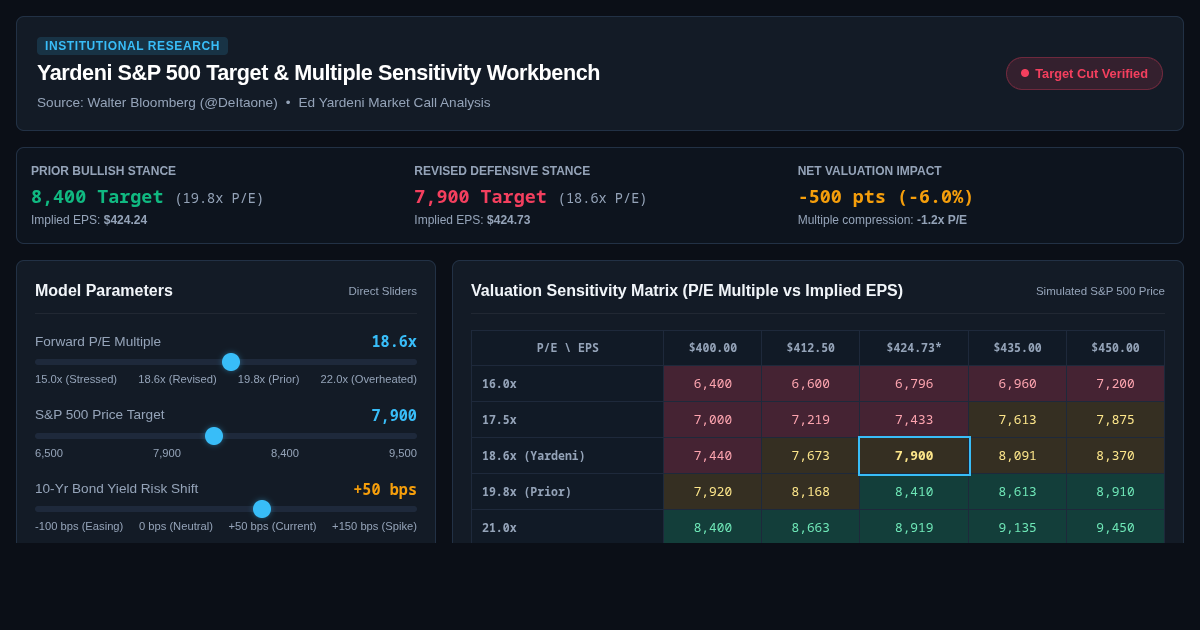Click the 19.8x (Prior) slider tick label
Image resolution: width=1200 pixels, height=630 pixels.
pyautogui.click(x=268, y=379)
